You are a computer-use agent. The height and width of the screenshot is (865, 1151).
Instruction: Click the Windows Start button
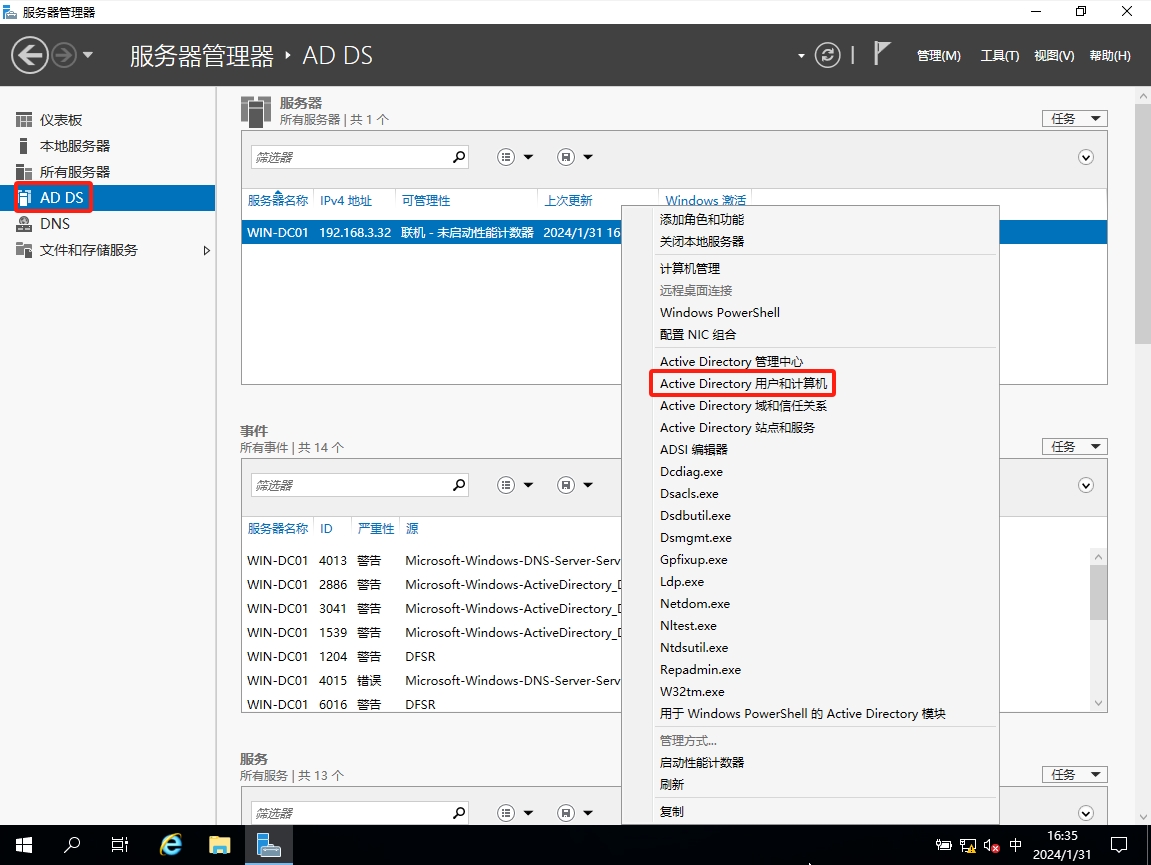click(x=23, y=845)
